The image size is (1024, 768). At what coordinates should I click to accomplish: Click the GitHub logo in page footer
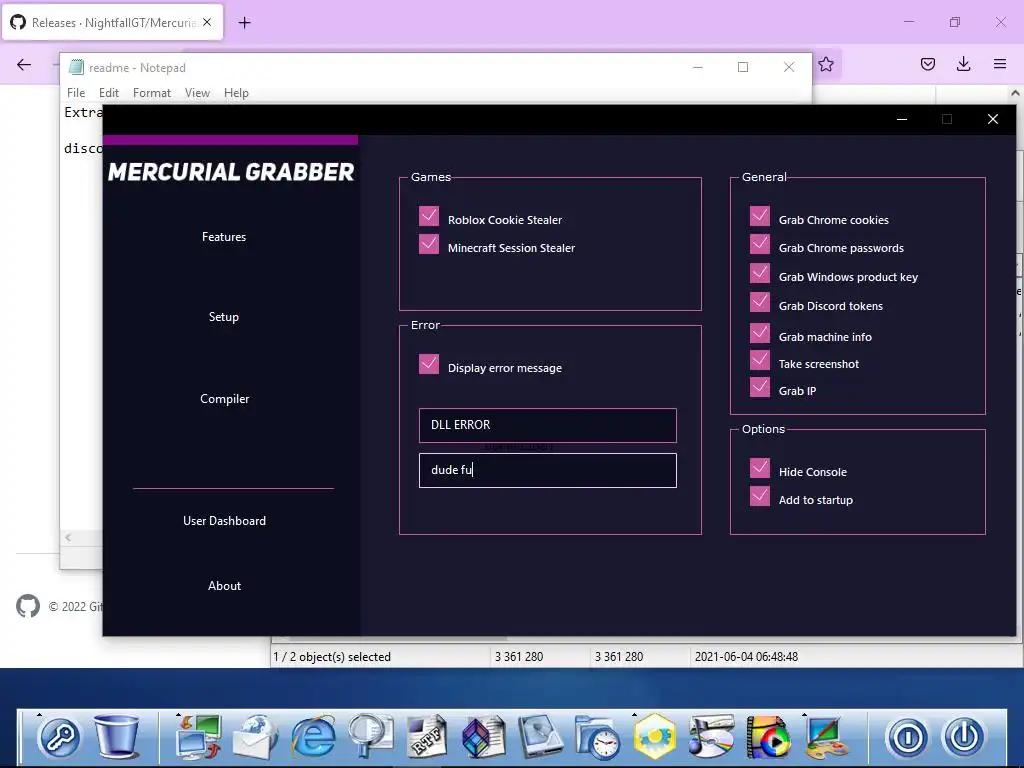[28, 606]
